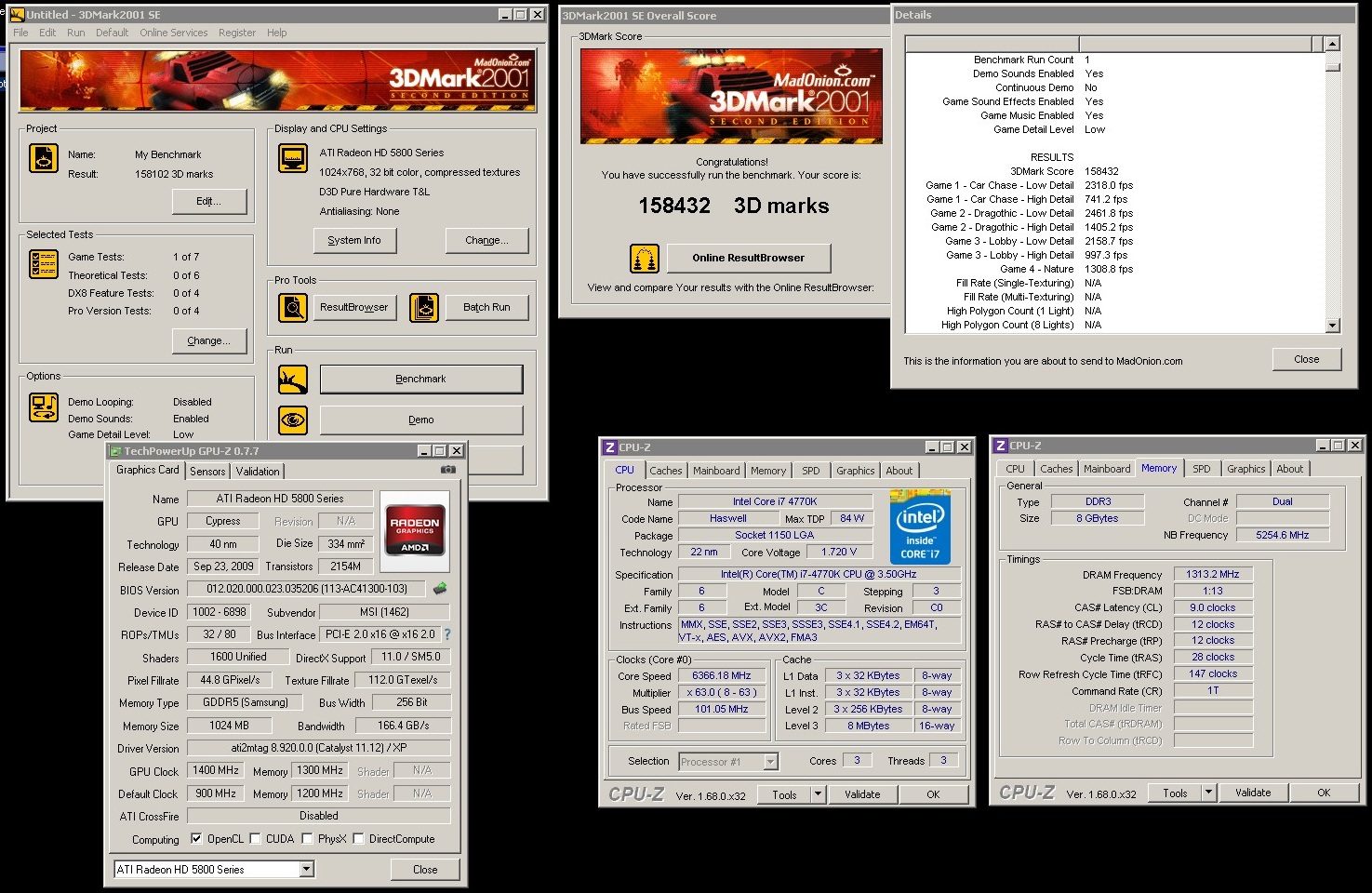This screenshot has width=1372, height=893.
Task: Click the Radeon Graphics logo in GPU-Z
Action: [x=415, y=530]
